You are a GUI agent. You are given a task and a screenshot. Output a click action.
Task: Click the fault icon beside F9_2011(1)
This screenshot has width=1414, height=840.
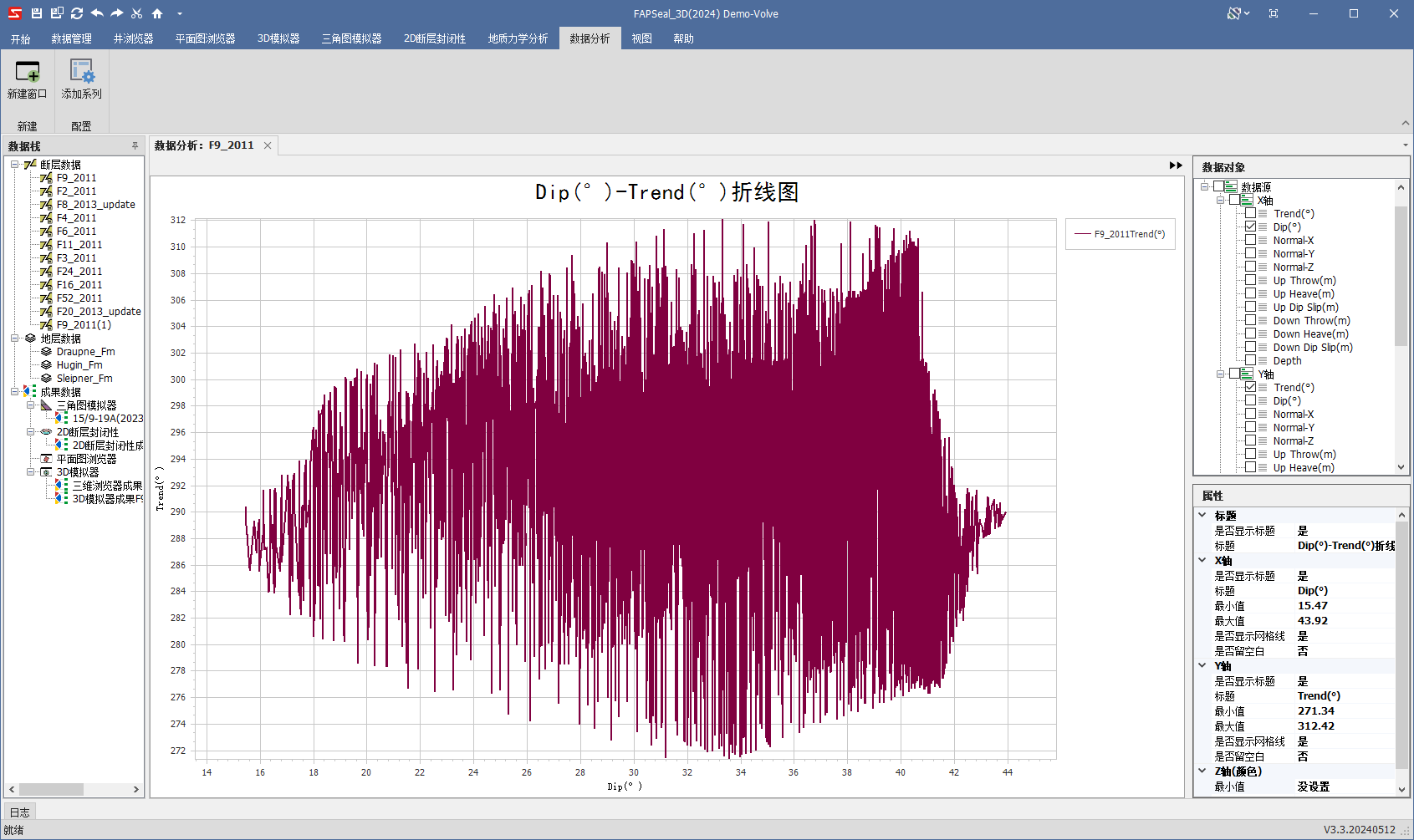pos(46,325)
